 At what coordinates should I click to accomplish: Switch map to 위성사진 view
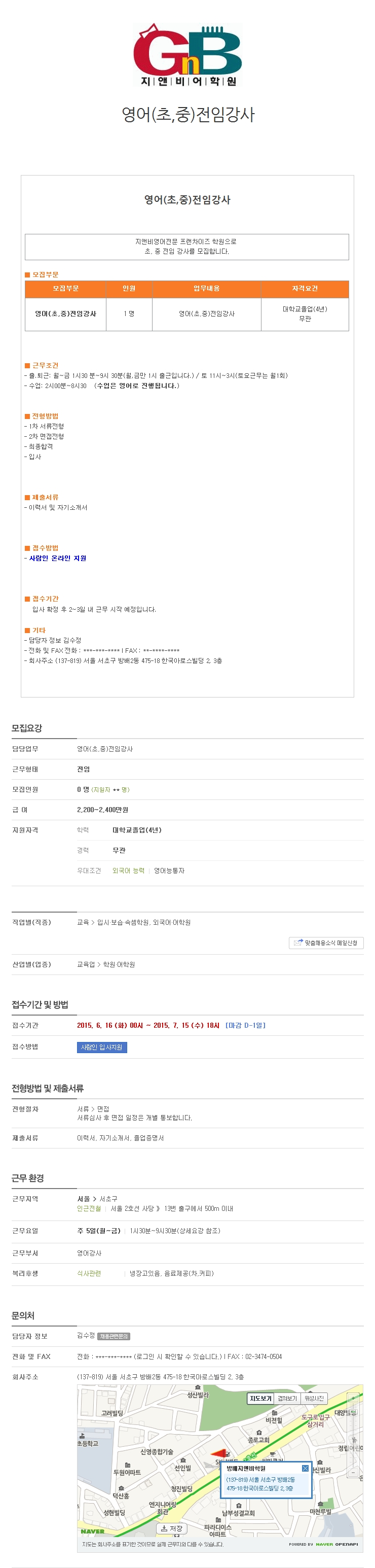coord(314,1399)
